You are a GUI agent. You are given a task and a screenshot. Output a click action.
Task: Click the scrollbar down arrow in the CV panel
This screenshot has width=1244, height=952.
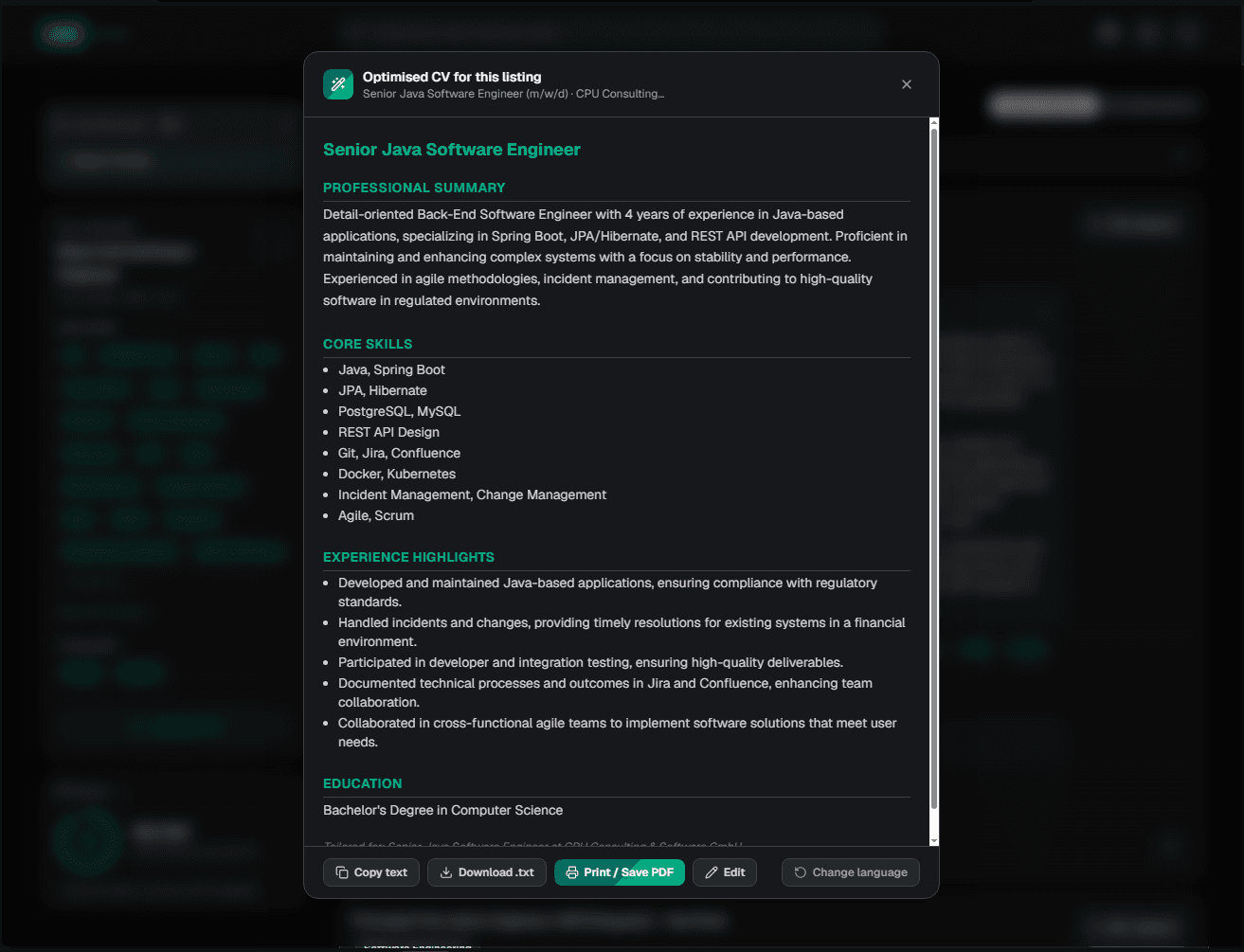tap(934, 840)
